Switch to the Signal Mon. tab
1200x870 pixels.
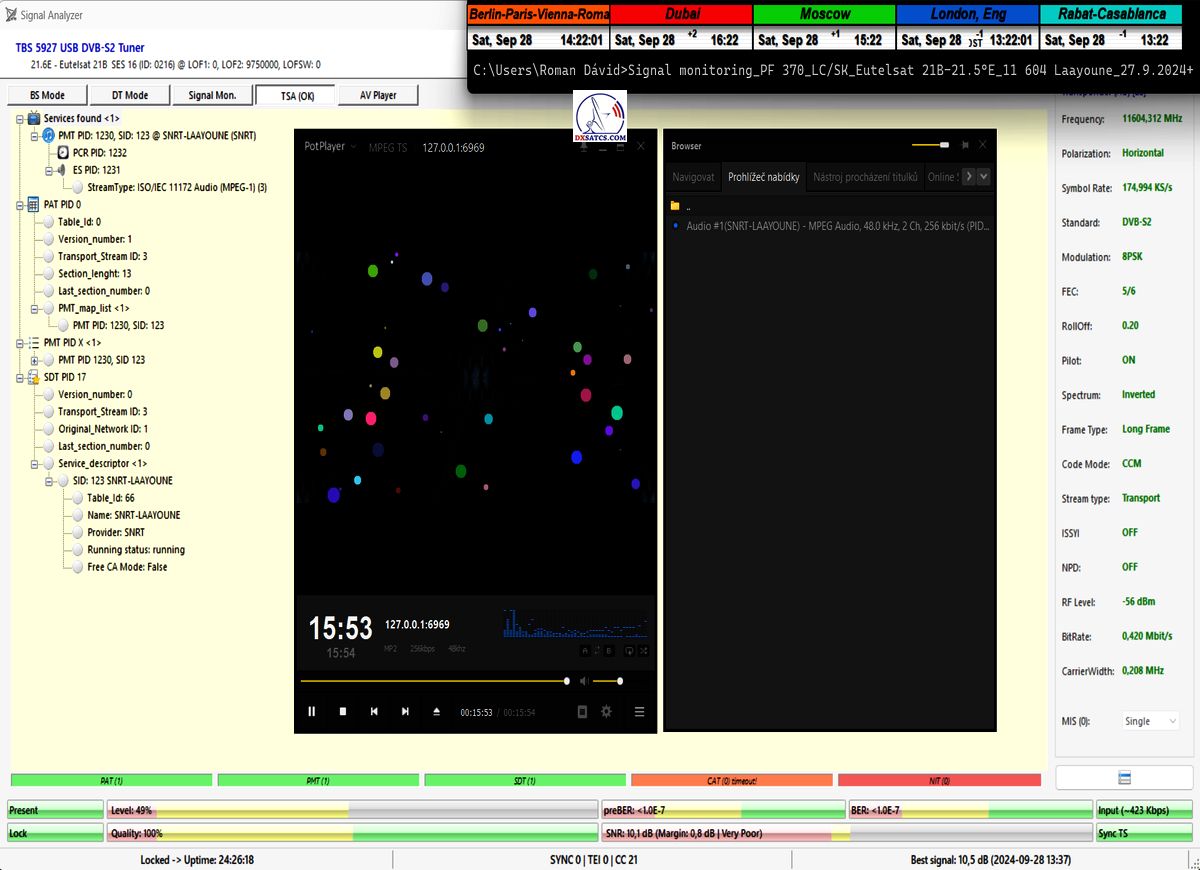click(212, 95)
